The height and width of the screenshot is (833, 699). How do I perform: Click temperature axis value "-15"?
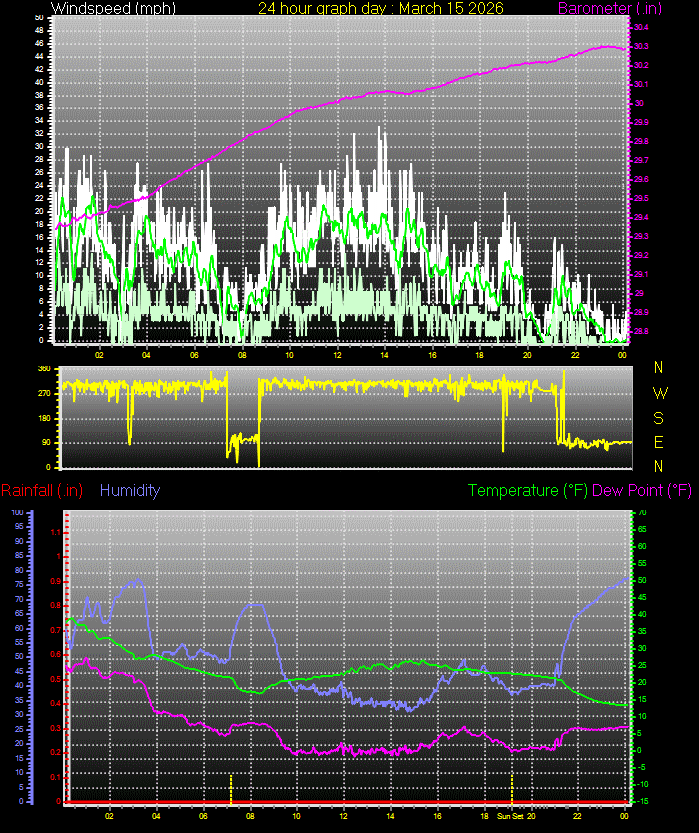click(641, 801)
